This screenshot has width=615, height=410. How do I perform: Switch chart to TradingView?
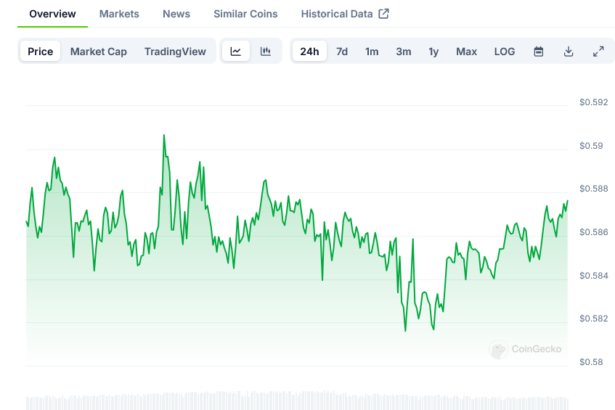click(175, 51)
